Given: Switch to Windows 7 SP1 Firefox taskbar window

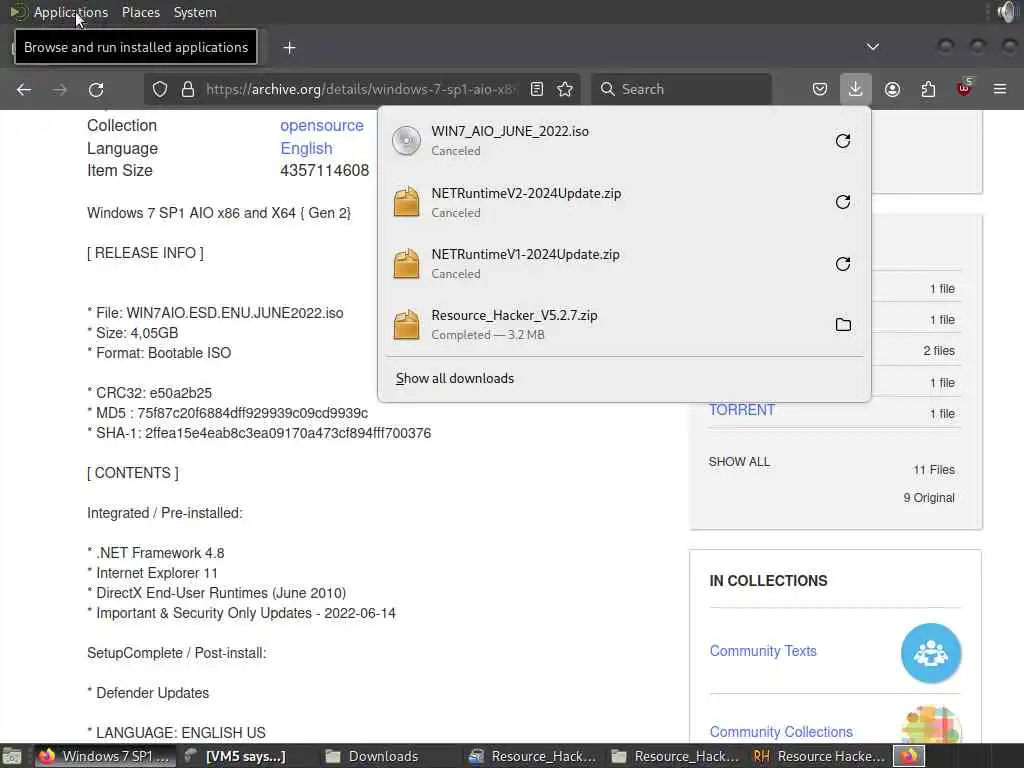Looking at the screenshot, I should click(x=104, y=756).
